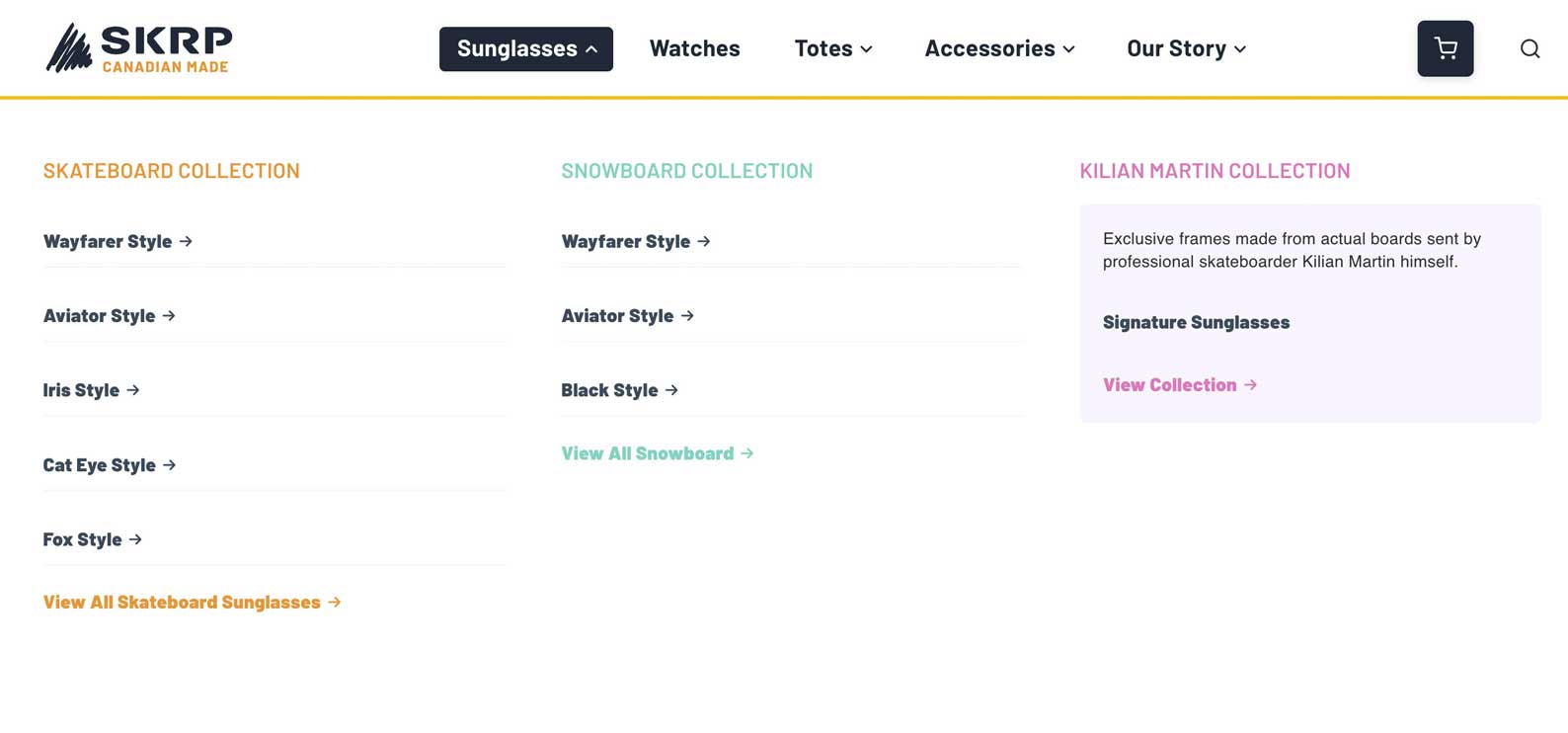
Task: Collapse the Sunglasses mega menu
Action: [x=525, y=48]
